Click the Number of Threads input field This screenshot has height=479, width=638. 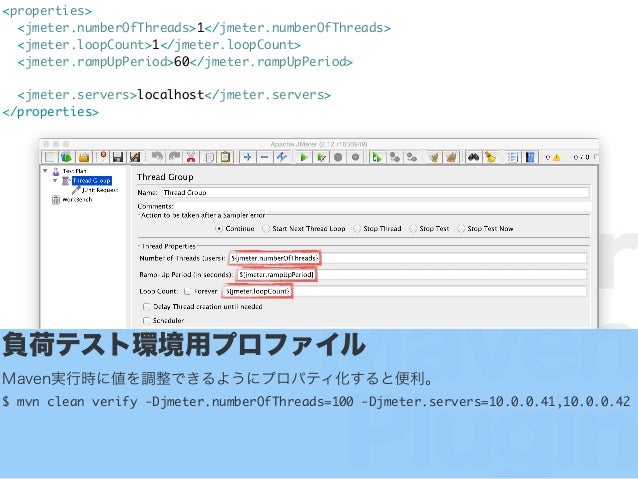point(408,258)
